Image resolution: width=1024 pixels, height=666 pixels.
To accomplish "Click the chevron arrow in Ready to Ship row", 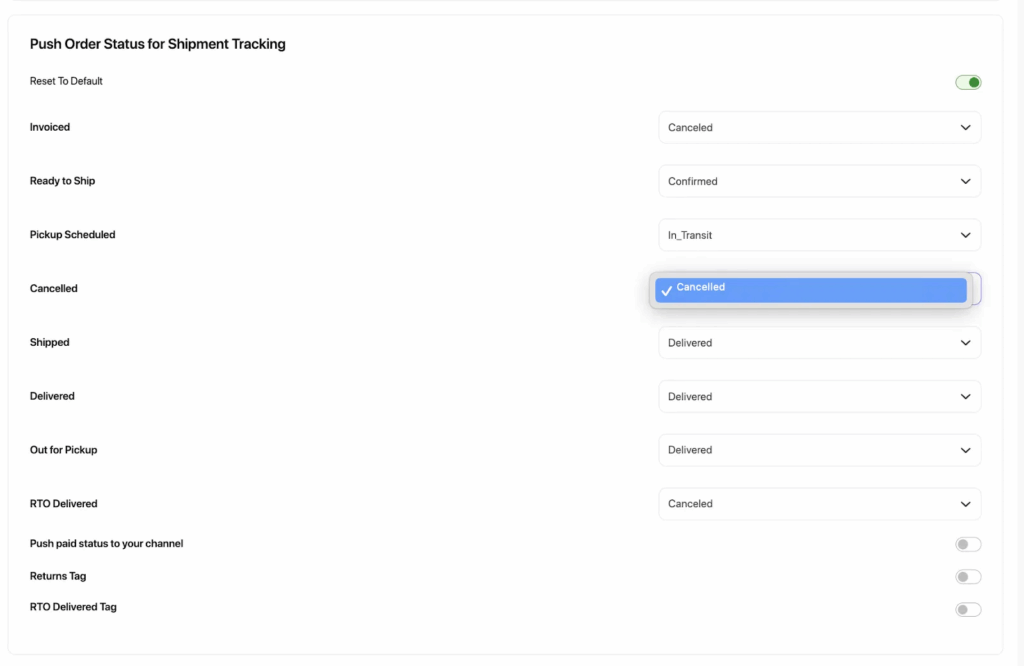I will pos(965,182).
